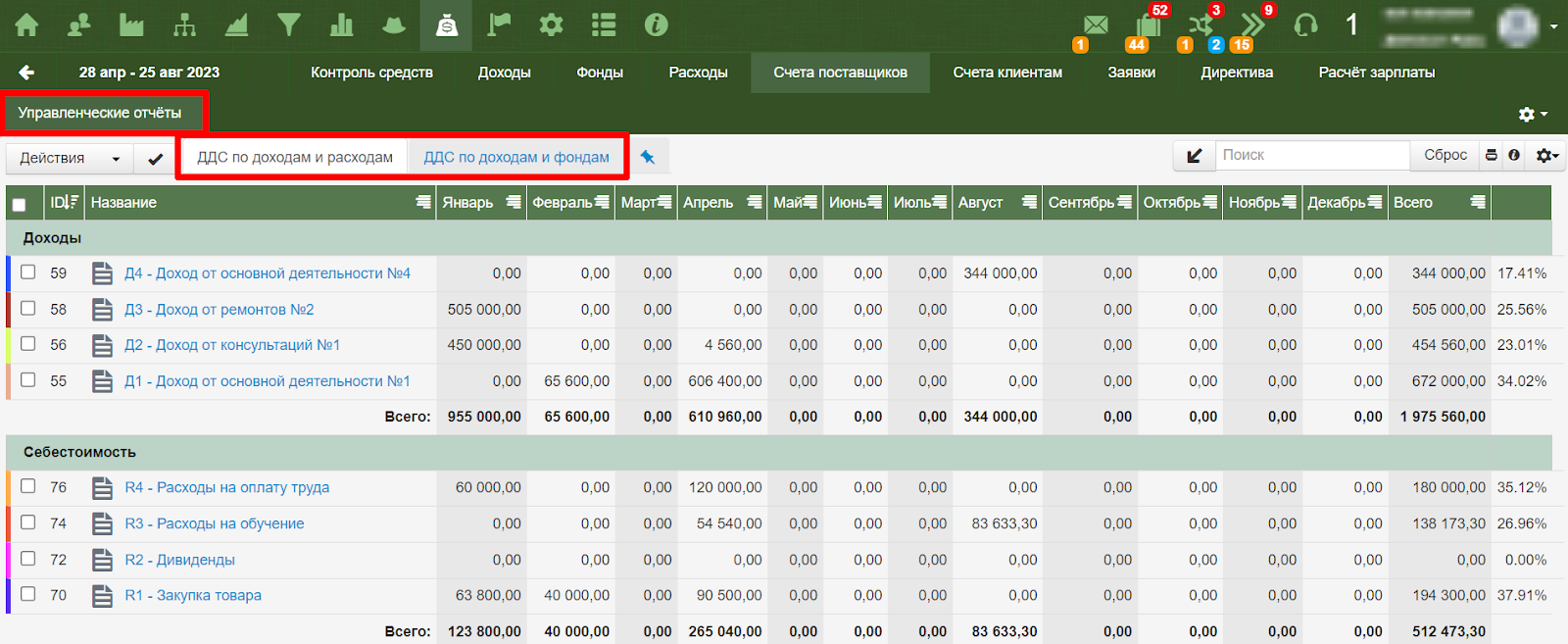Go back using the left arrow

tap(26, 73)
